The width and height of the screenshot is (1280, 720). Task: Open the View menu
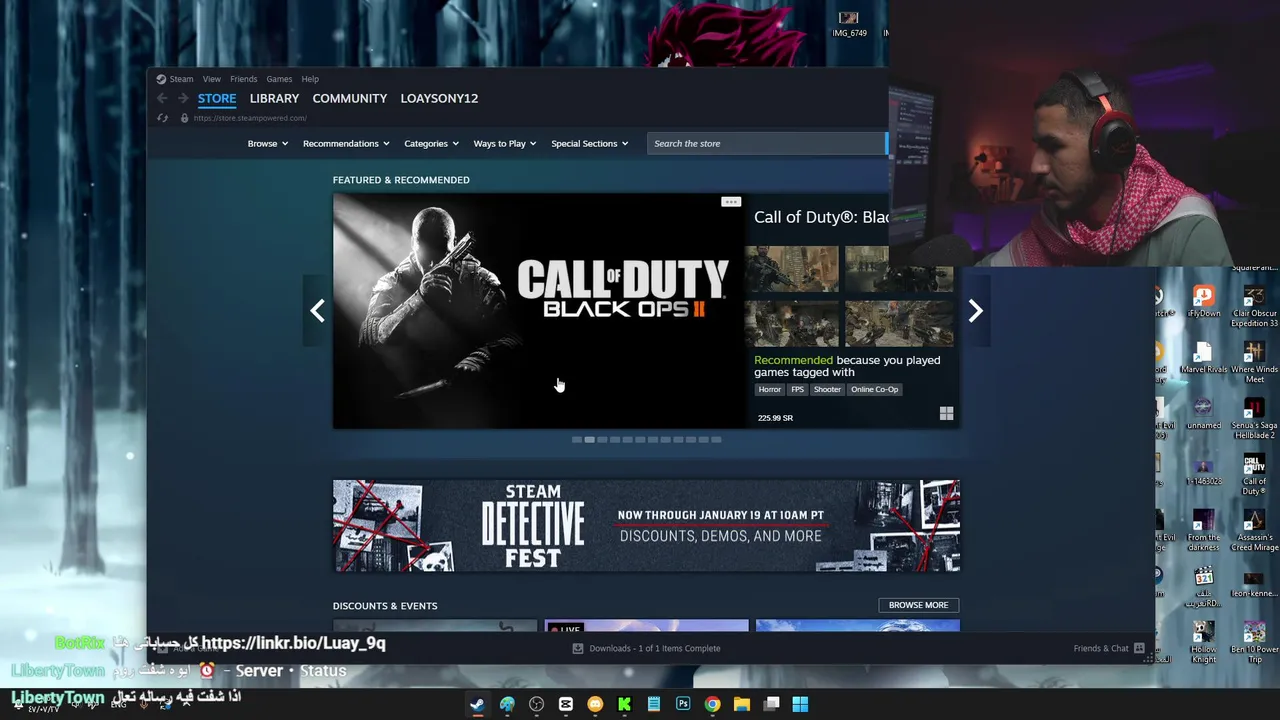[x=212, y=79]
